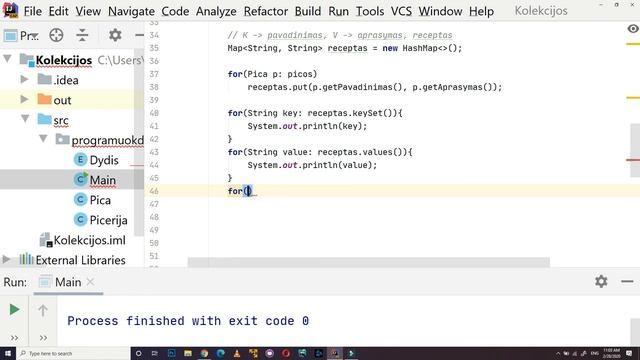This screenshot has height=360, width=640.
Task: Open the Build menu
Action: [x=308, y=11]
